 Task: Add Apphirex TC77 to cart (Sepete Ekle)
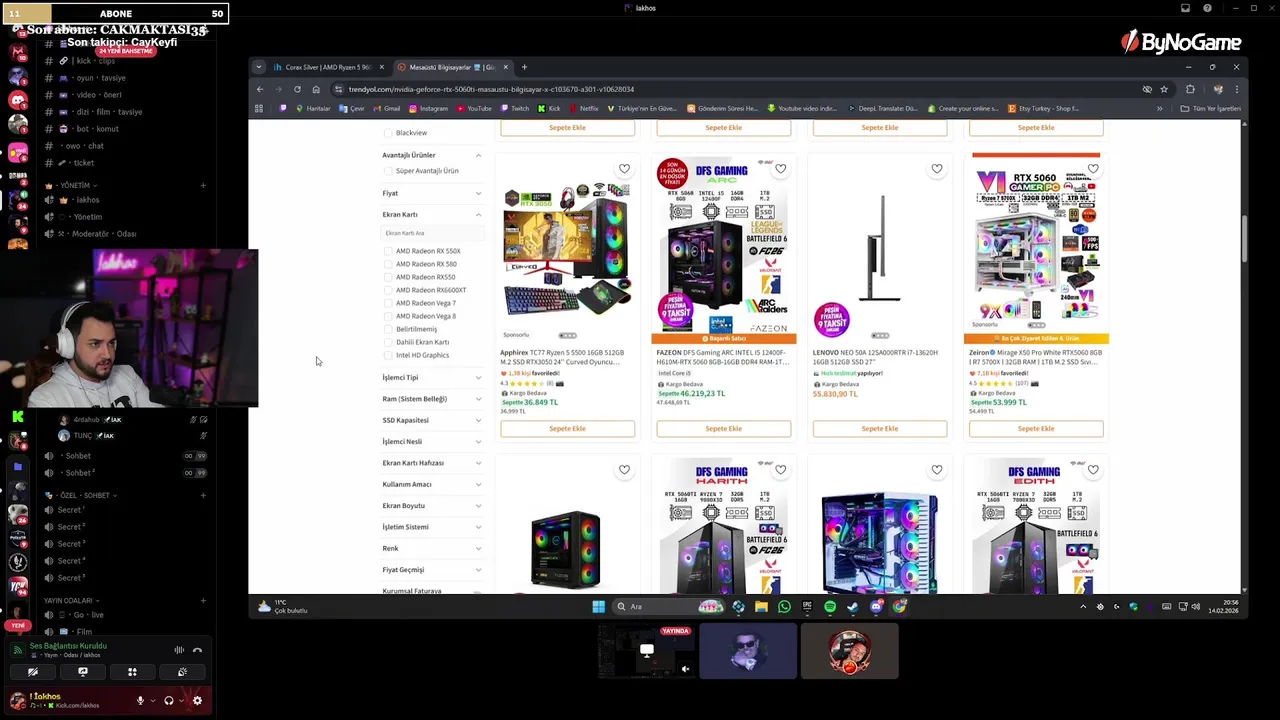[x=567, y=429]
